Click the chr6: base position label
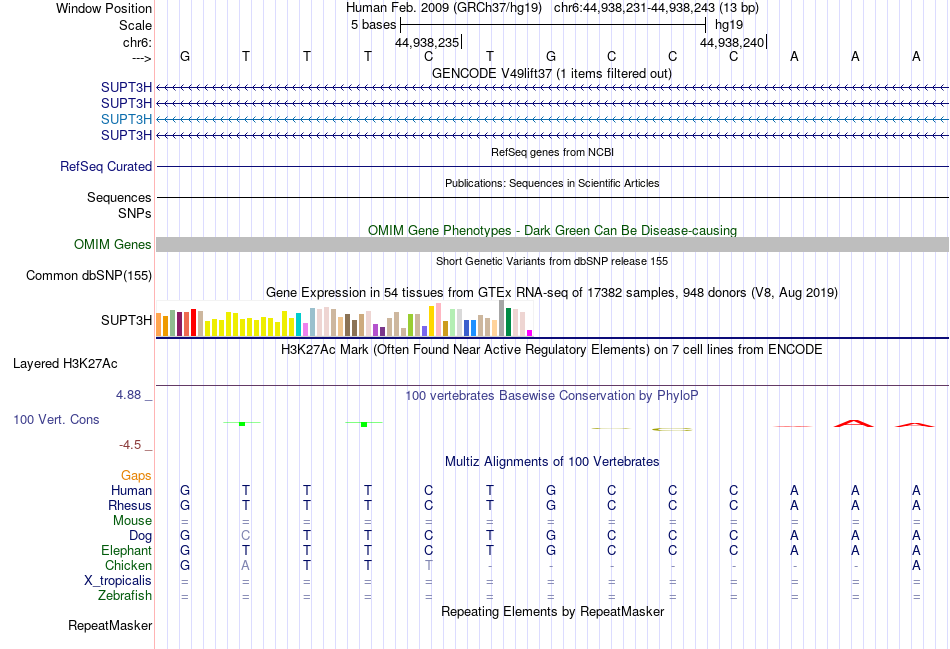 pos(137,42)
